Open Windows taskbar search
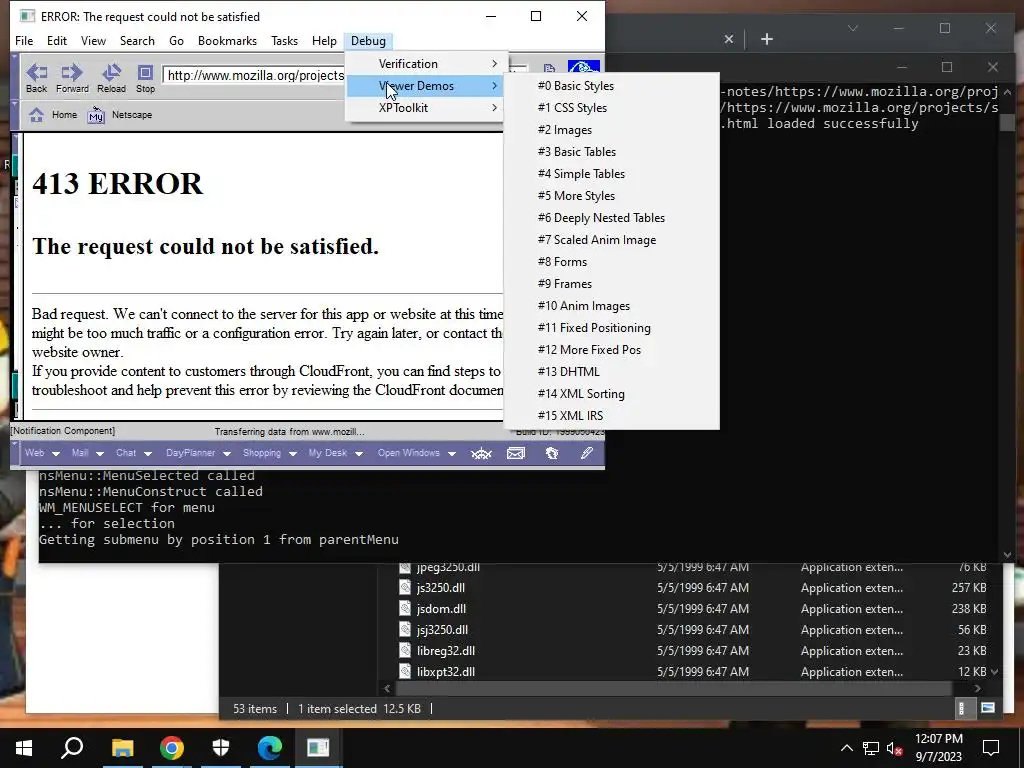The width and height of the screenshot is (1024, 768). click(72, 748)
